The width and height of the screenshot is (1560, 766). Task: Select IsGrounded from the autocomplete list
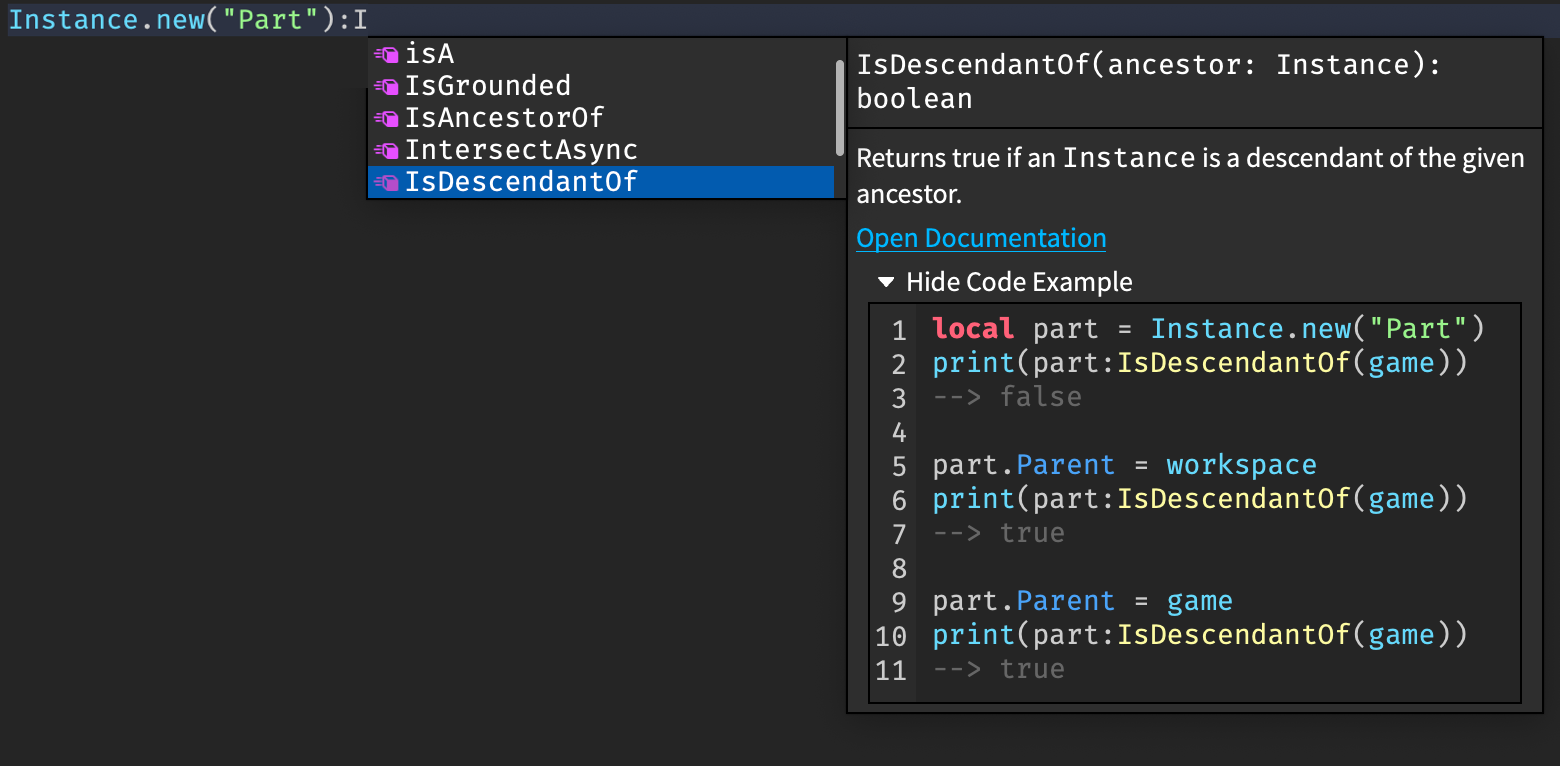[x=487, y=86]
